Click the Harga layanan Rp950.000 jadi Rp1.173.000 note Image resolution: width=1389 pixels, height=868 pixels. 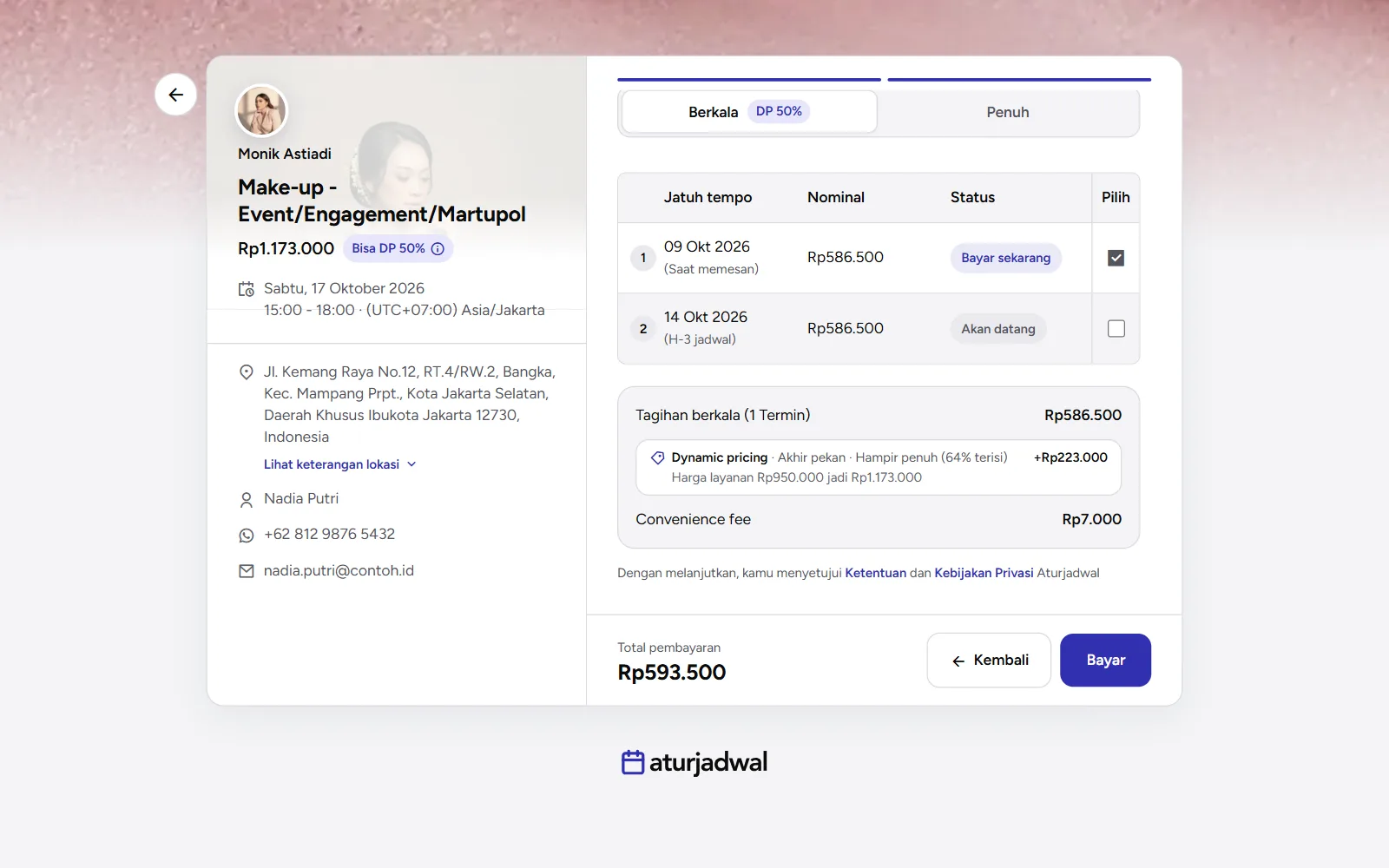[796, 477]
